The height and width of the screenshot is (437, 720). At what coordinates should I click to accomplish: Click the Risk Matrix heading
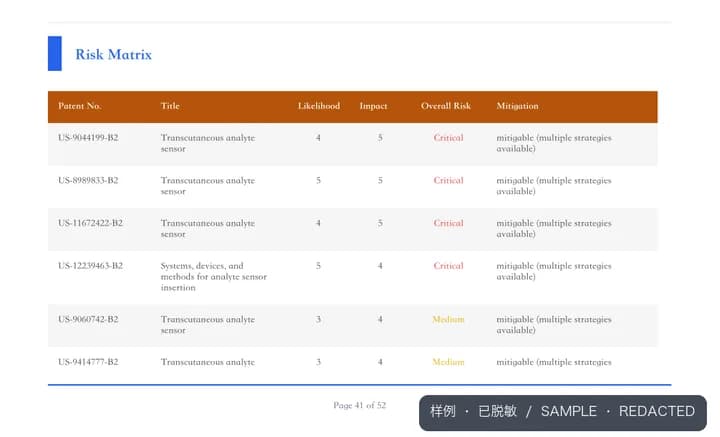coord(113,54)
